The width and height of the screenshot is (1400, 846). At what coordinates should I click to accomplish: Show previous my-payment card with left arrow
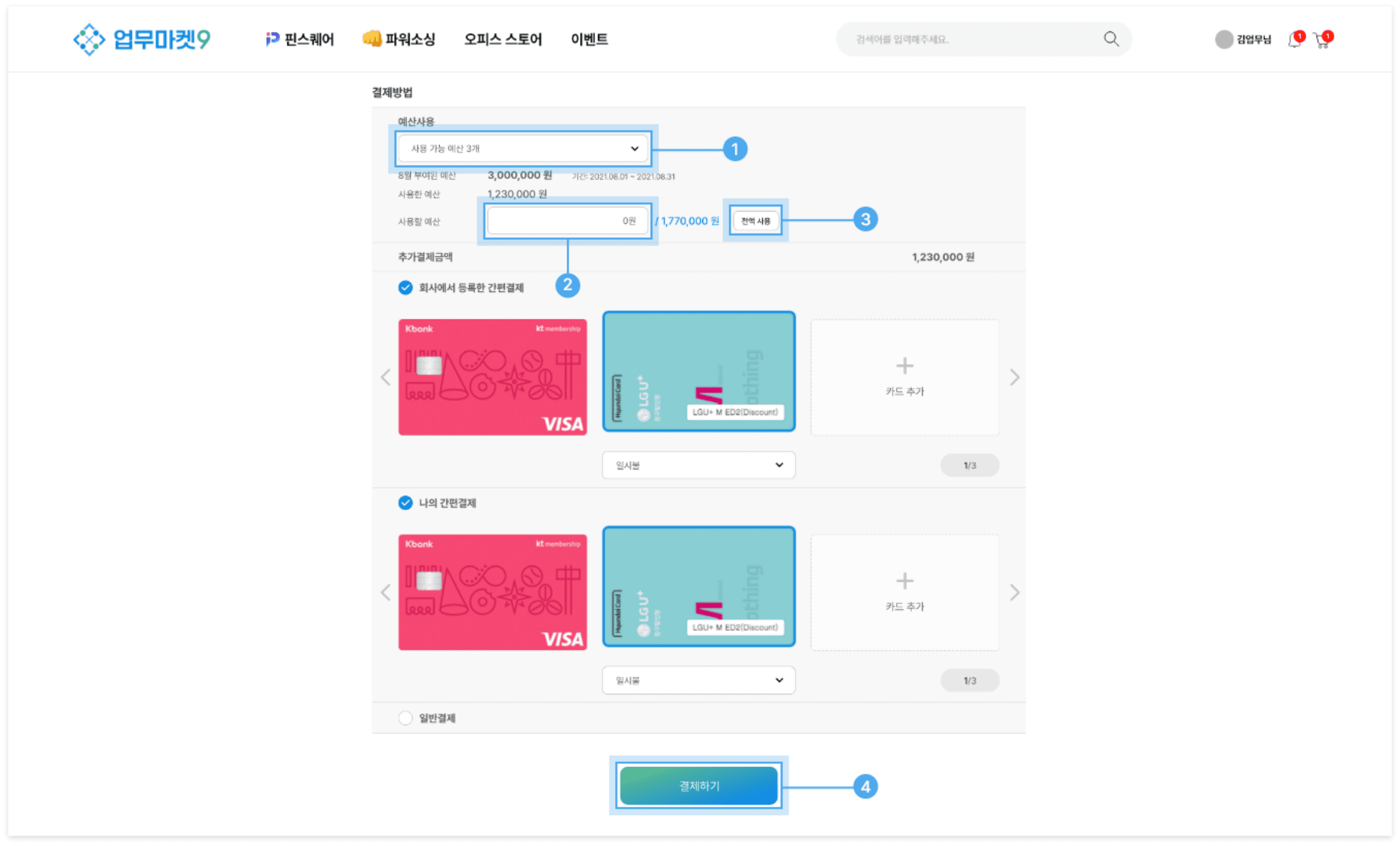[386, 592]
